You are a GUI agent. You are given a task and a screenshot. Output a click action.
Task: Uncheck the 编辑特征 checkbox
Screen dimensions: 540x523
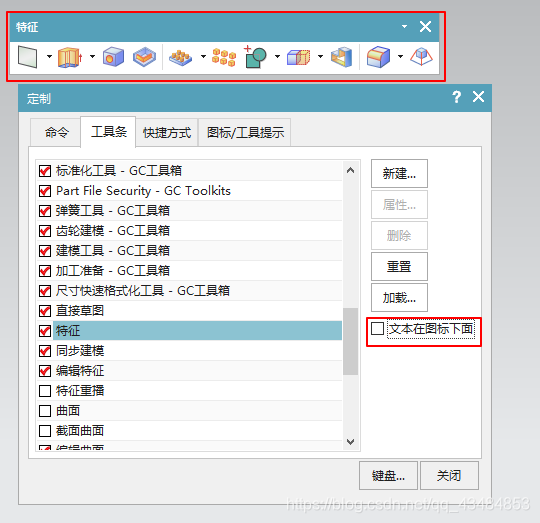[45, 371]
